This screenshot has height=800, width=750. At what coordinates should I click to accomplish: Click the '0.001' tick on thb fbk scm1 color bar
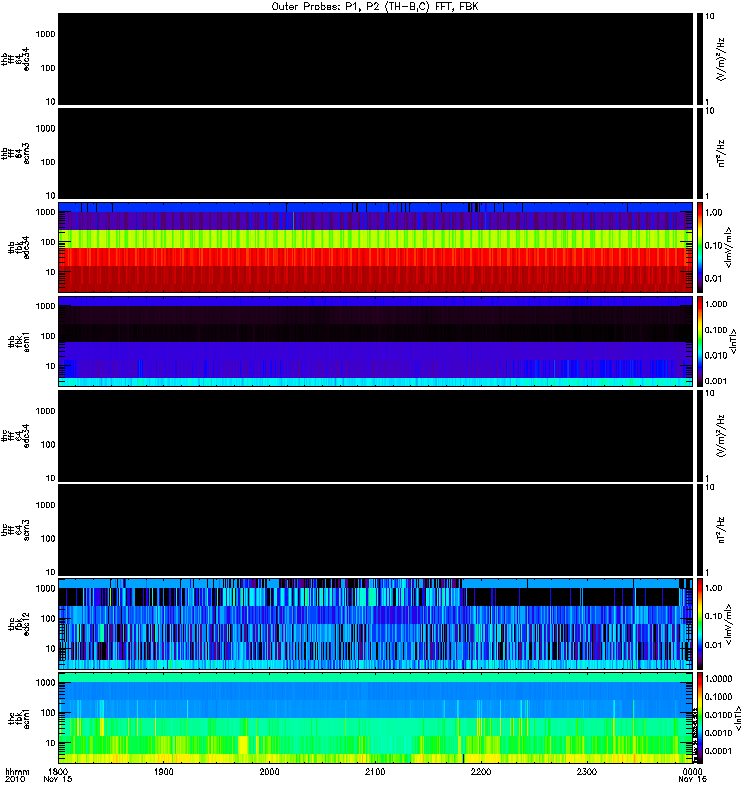716,381
